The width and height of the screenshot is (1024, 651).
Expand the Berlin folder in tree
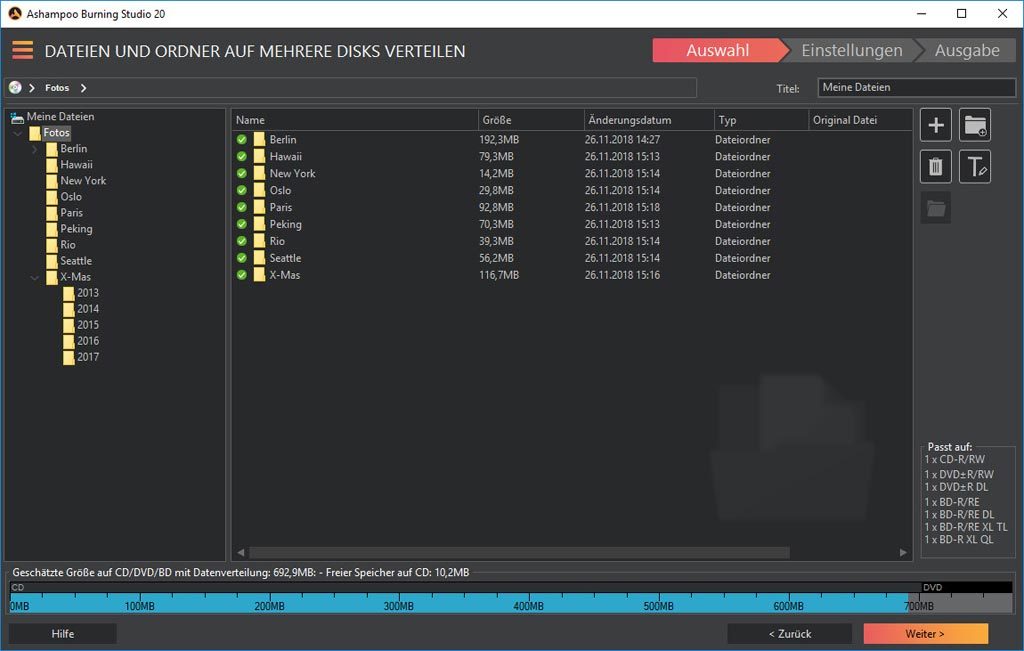35,150
